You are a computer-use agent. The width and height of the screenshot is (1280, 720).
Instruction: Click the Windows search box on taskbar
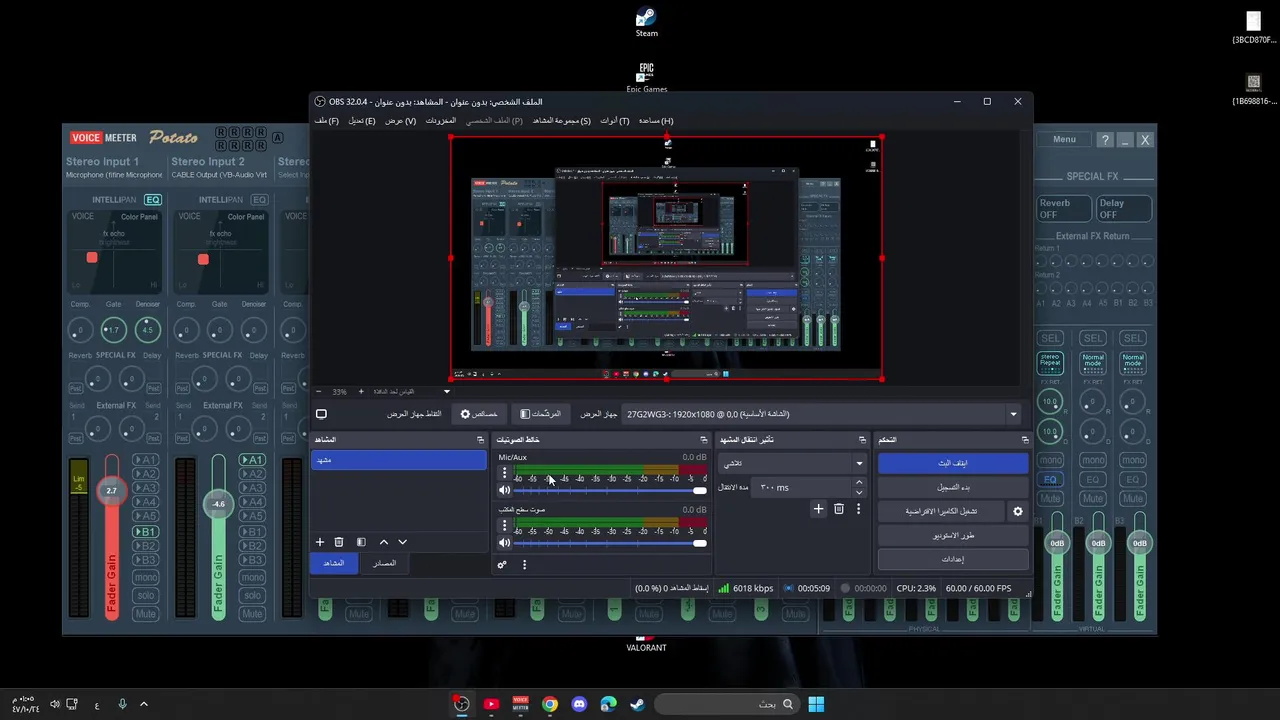pos(726,704)
